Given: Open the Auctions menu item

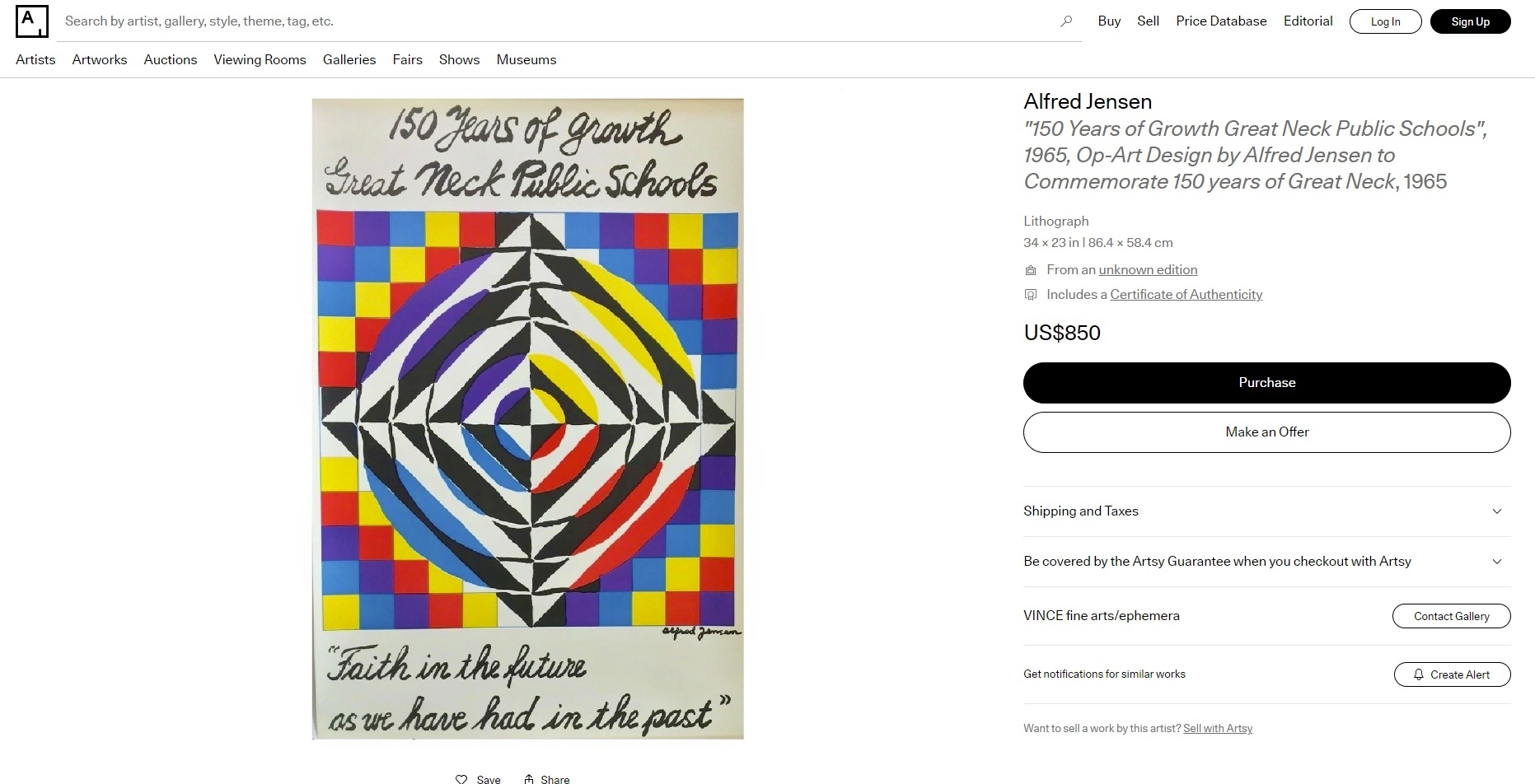Looking at the screenshot, I should (171, 59).
